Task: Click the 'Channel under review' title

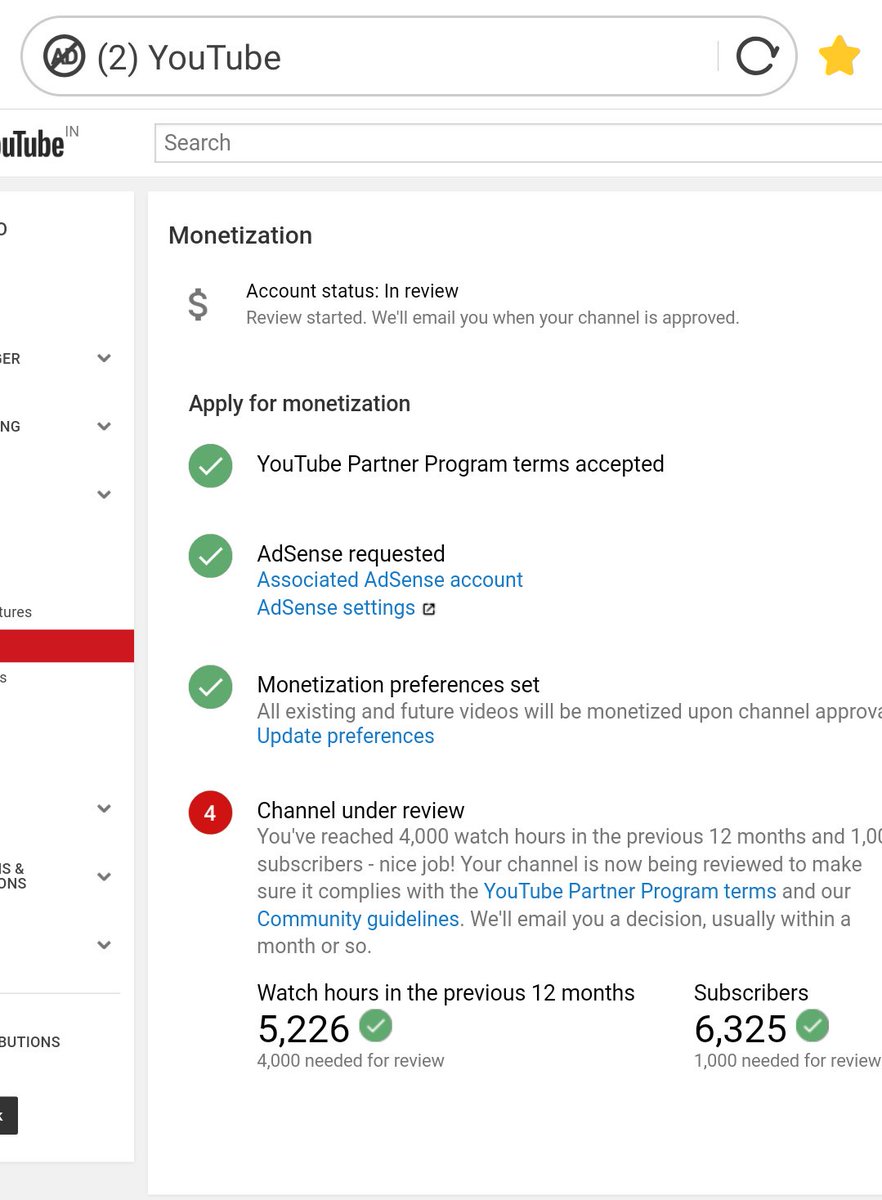Action: click(x=361, y=810)
